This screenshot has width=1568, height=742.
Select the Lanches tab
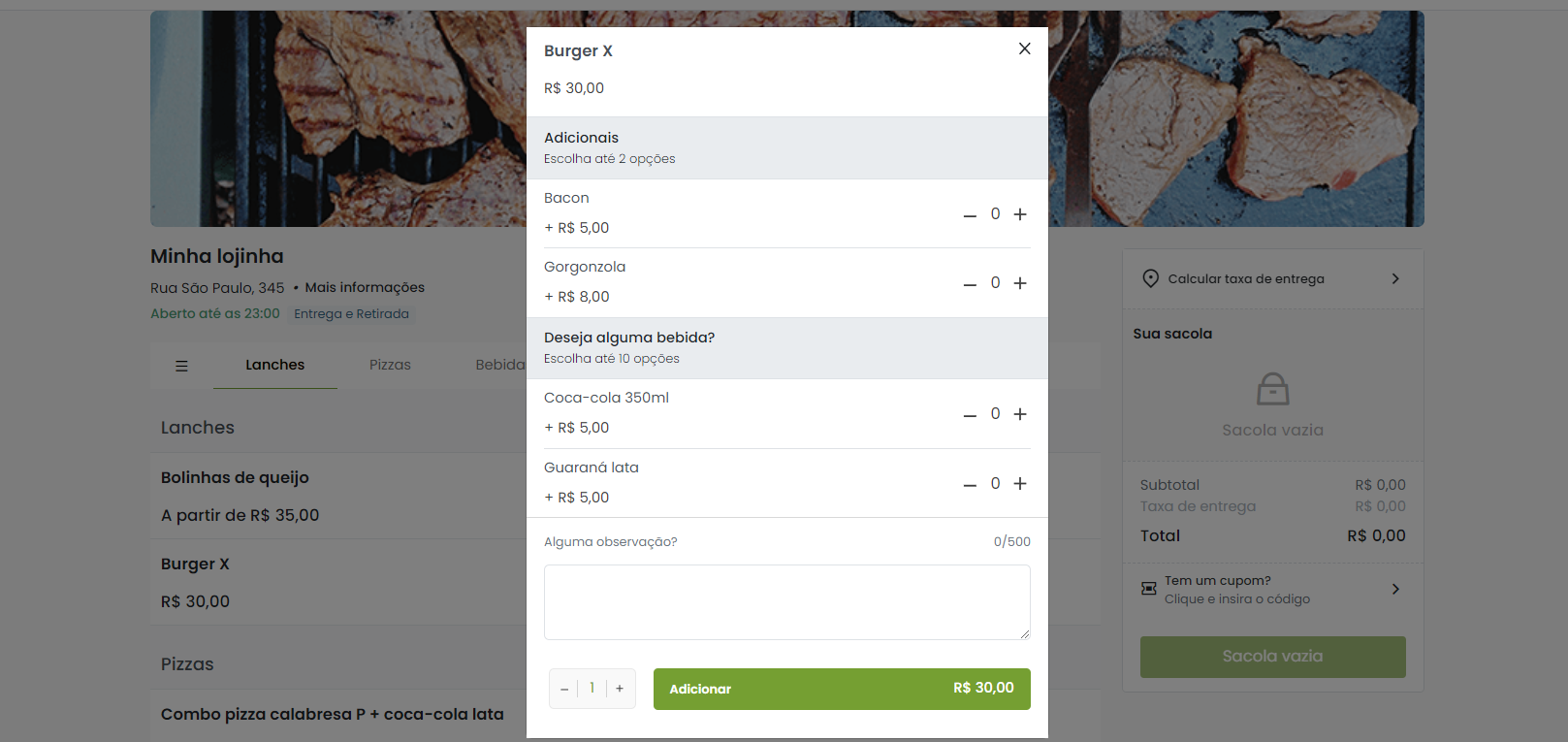pyautogui.click(x=274, y=365)
